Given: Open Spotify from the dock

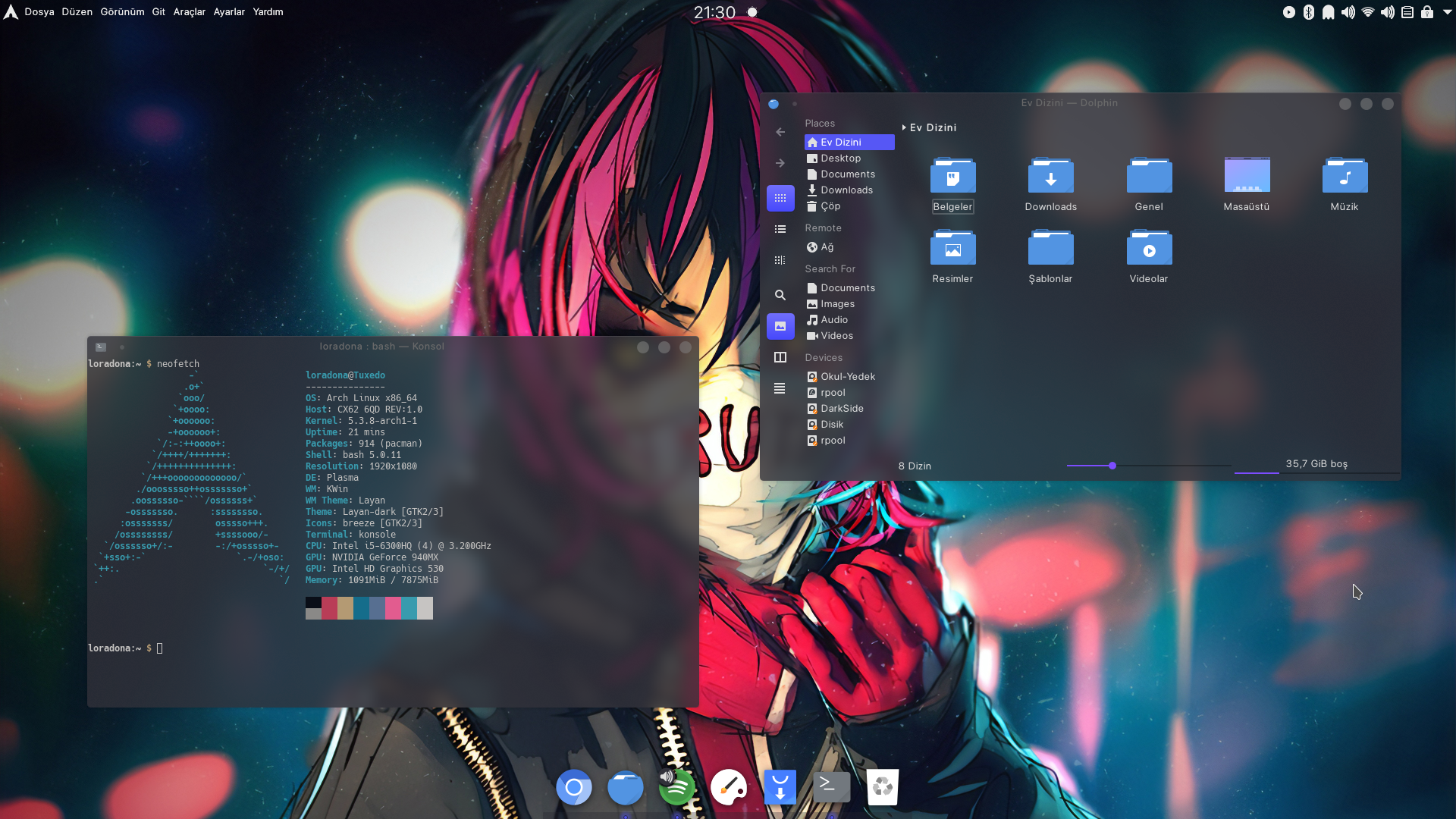Looking at the screenshot, I should [x=677, y=787].
